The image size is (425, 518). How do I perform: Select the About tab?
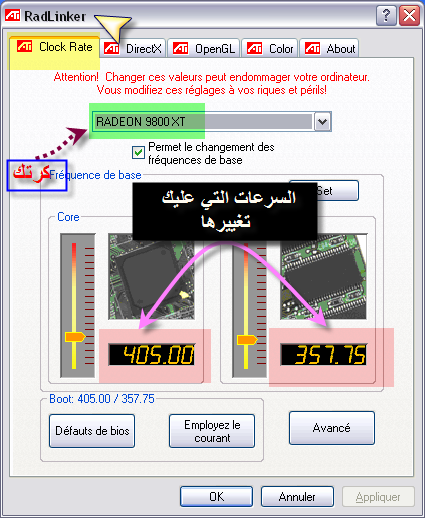click(329, 49)
